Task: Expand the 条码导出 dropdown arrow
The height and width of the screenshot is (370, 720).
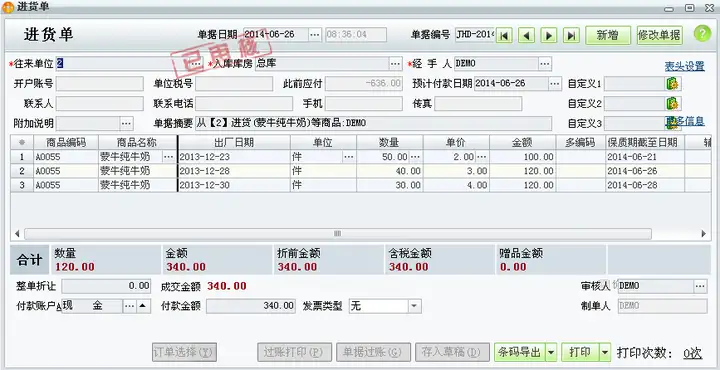Action: pos(551,353)
